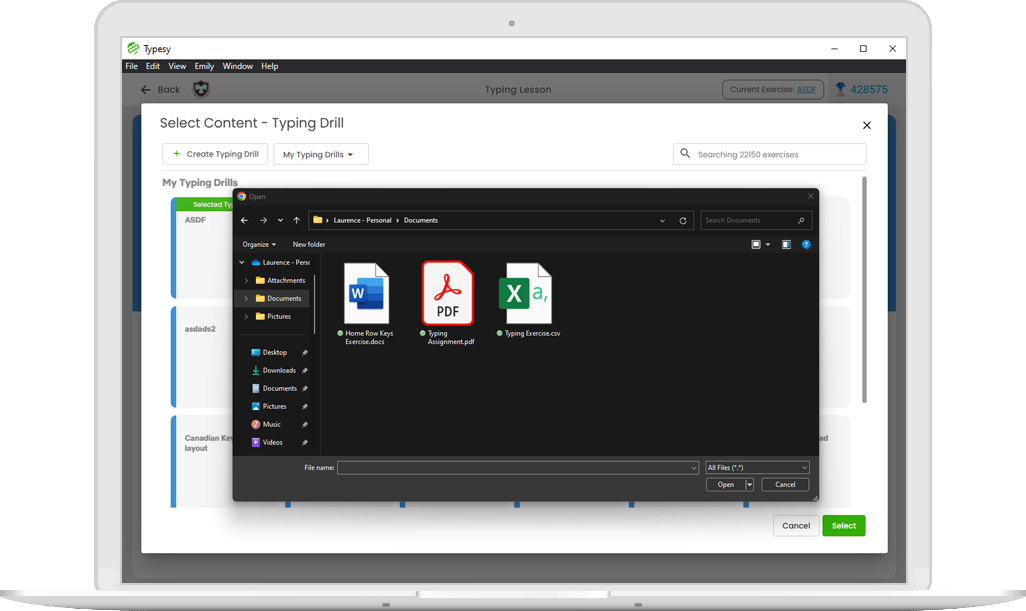The height and width of the screenshot is (611, 1026).
Task: Click Open in the file dialog
Action: 726,485
